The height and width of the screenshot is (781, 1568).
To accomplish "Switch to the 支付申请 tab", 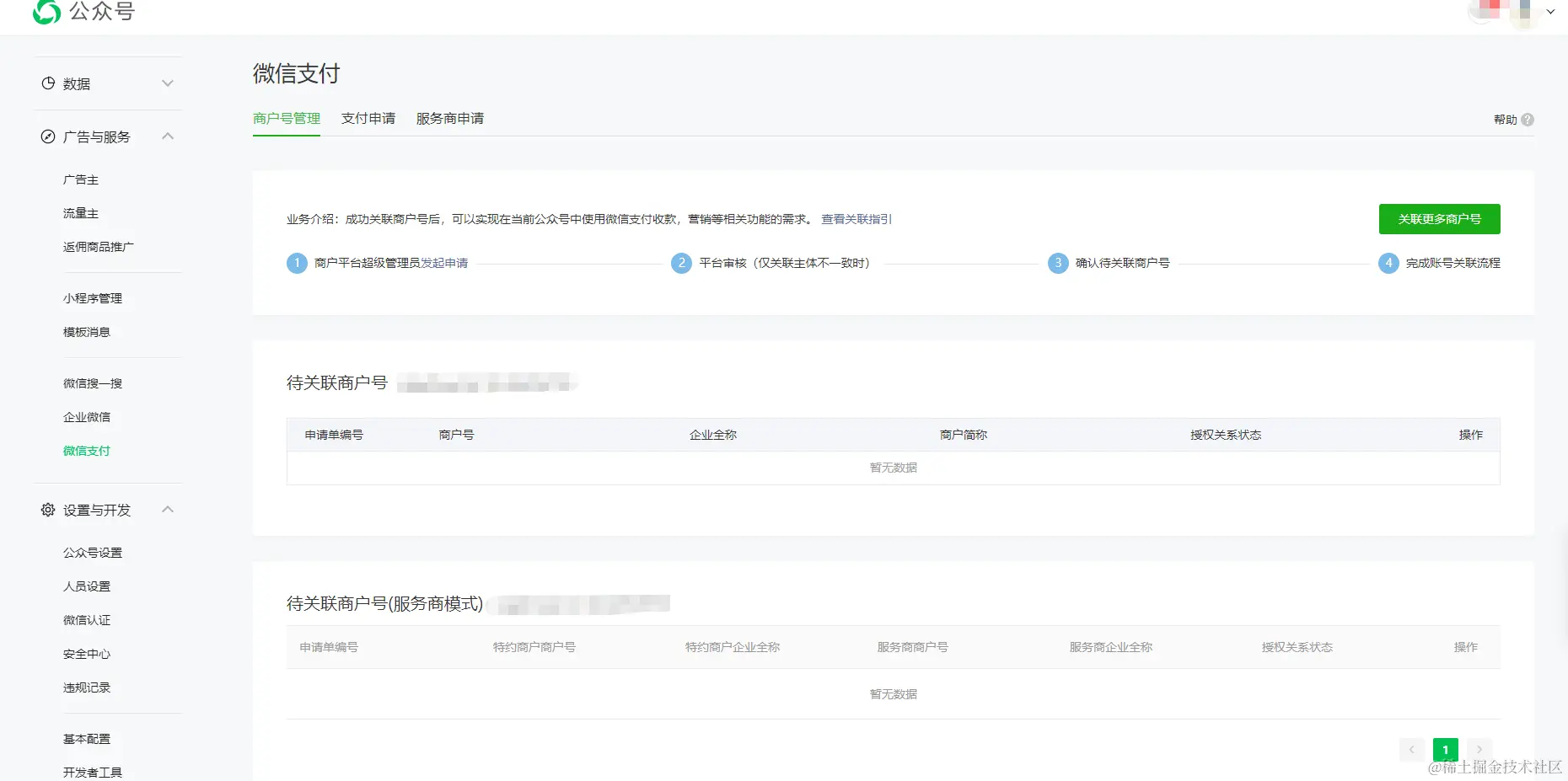I will click(368, 118).
